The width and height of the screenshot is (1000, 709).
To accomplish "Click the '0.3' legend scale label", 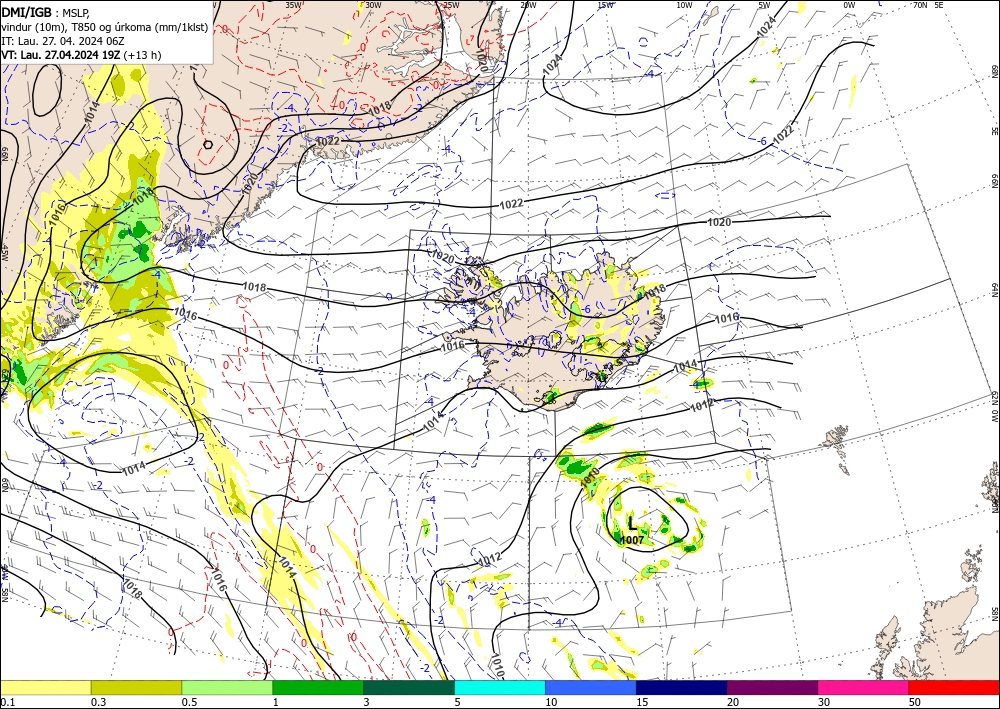I will pos(98,702).
